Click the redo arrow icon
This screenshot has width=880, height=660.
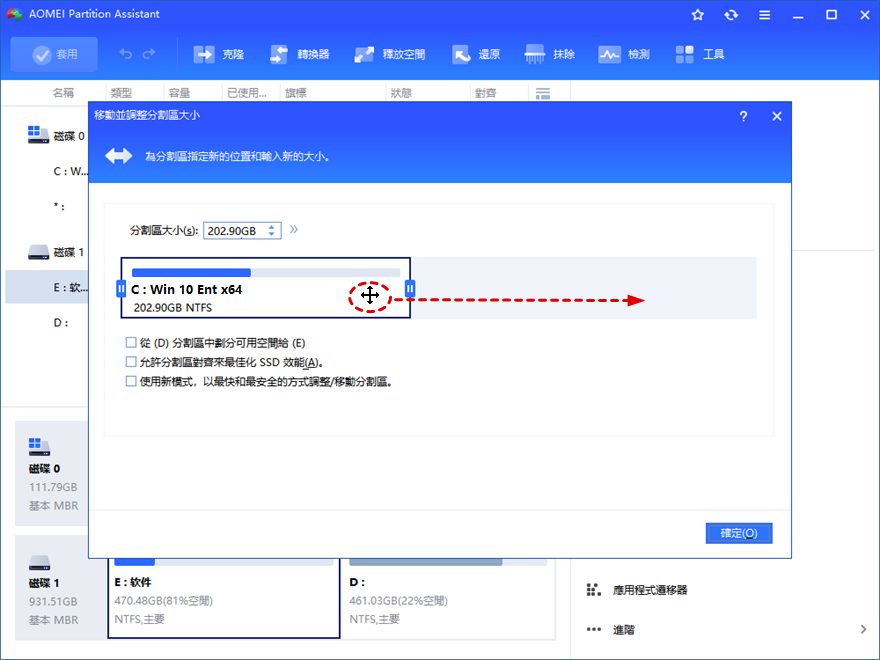[149, 54]
